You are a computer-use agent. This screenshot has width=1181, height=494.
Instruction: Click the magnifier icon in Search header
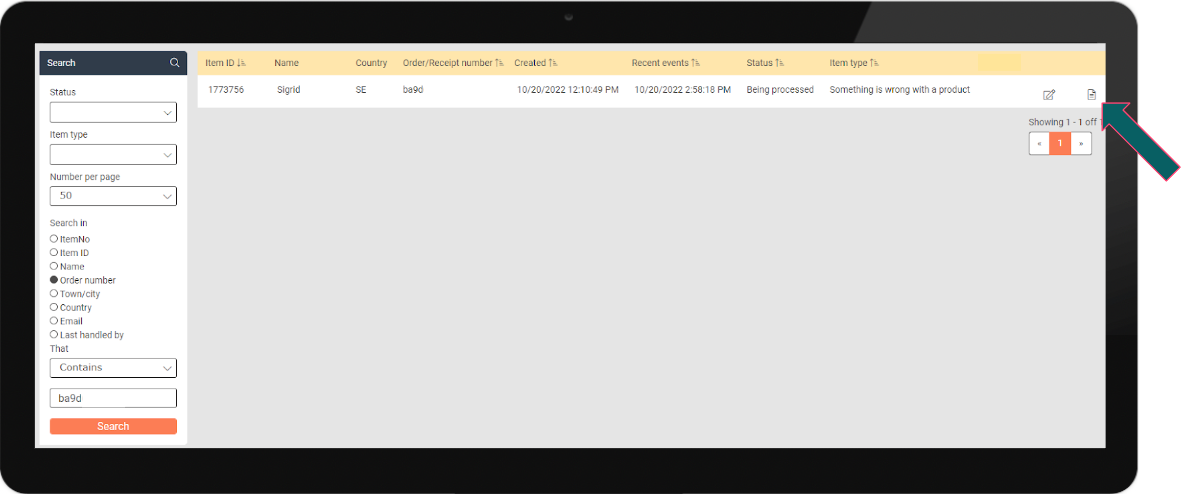point(175,63)
